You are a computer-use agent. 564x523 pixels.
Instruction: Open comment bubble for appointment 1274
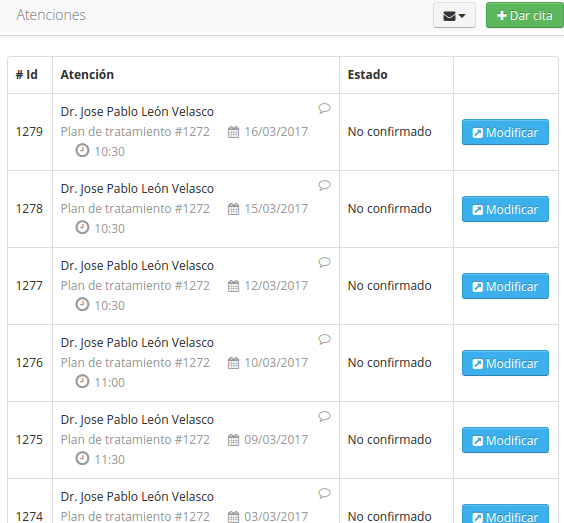click(x=324, y=493)
